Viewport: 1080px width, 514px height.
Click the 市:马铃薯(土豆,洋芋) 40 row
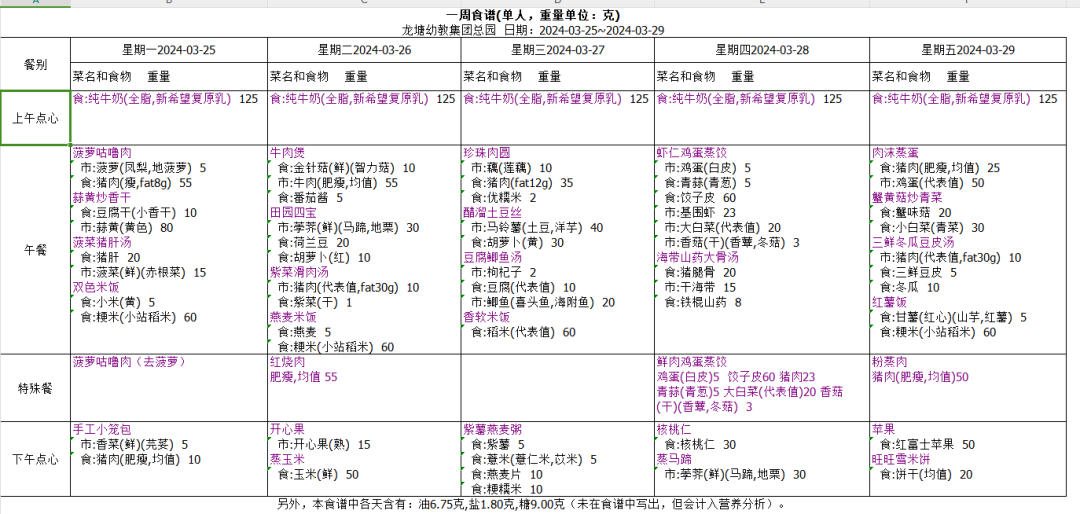coord(537,227)
